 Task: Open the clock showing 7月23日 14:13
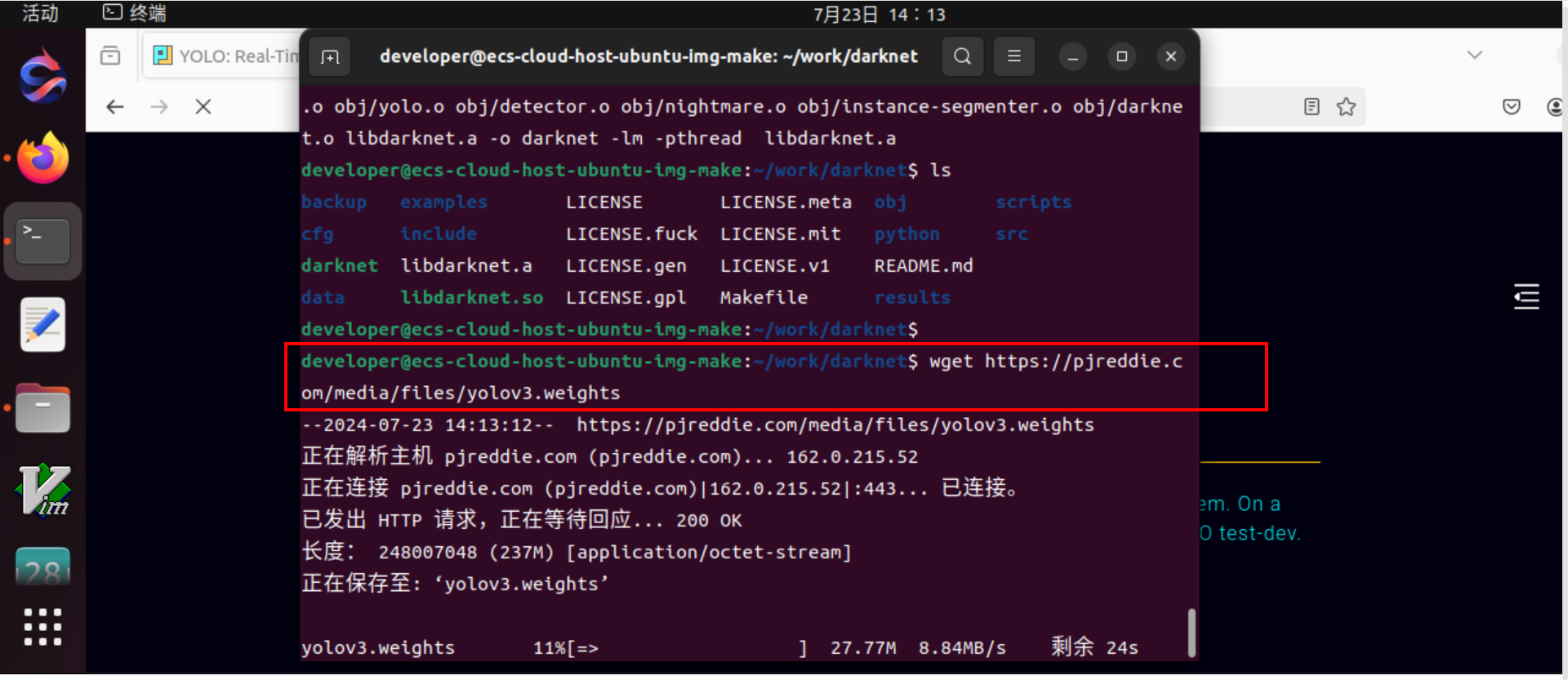click(879, 15)
